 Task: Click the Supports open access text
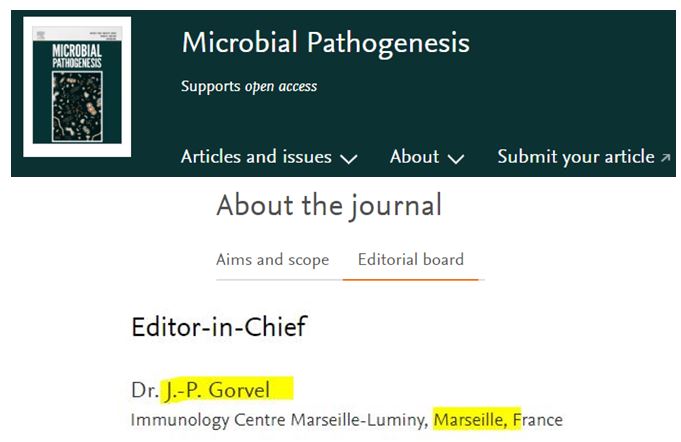[x=249, y=86]
